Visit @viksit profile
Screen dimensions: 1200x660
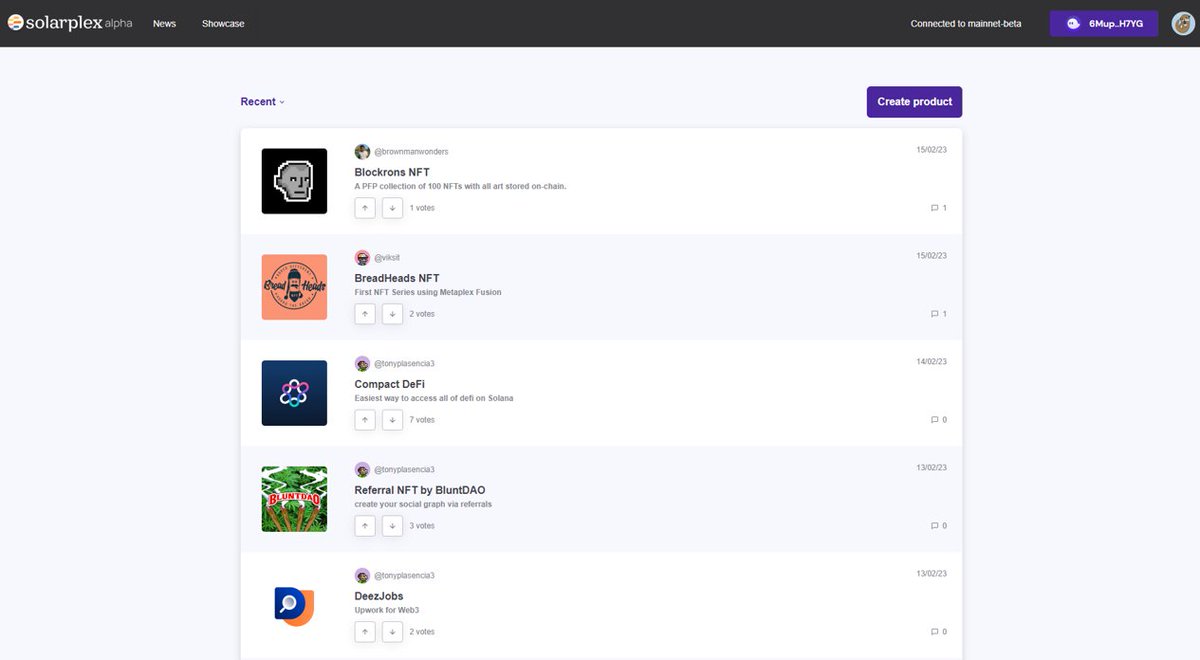(387, 258)
